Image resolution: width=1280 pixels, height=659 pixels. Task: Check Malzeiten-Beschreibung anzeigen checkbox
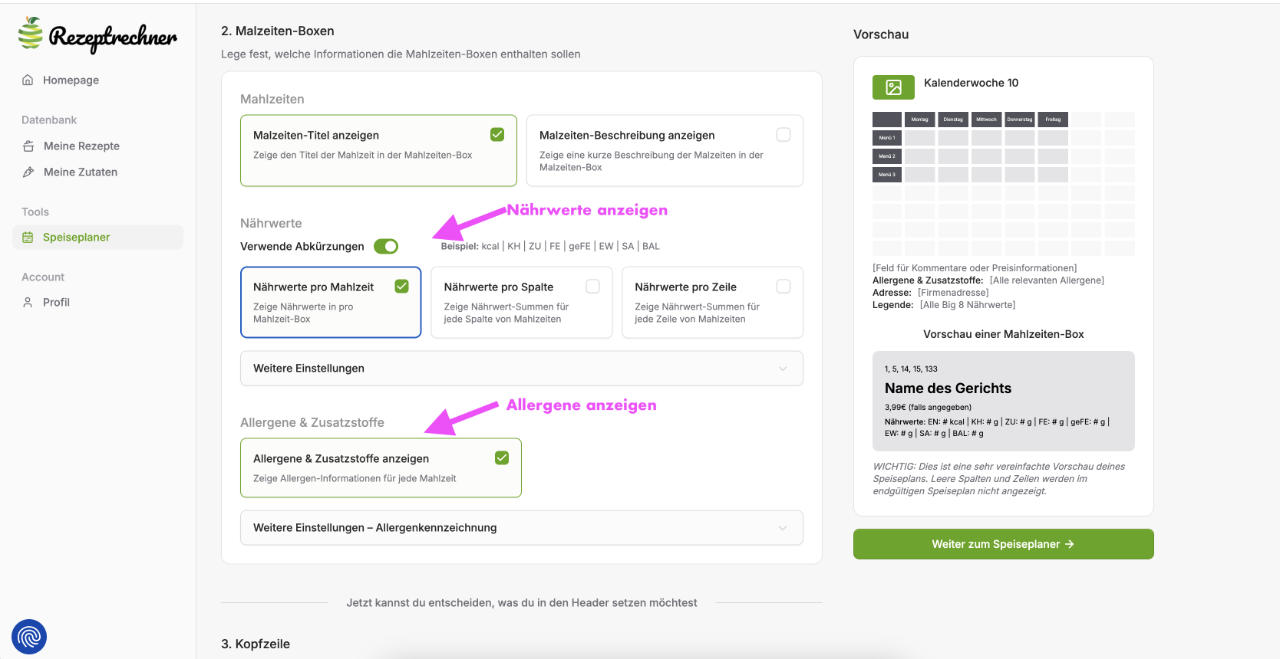pyautogui.click(x=783, y=134)
